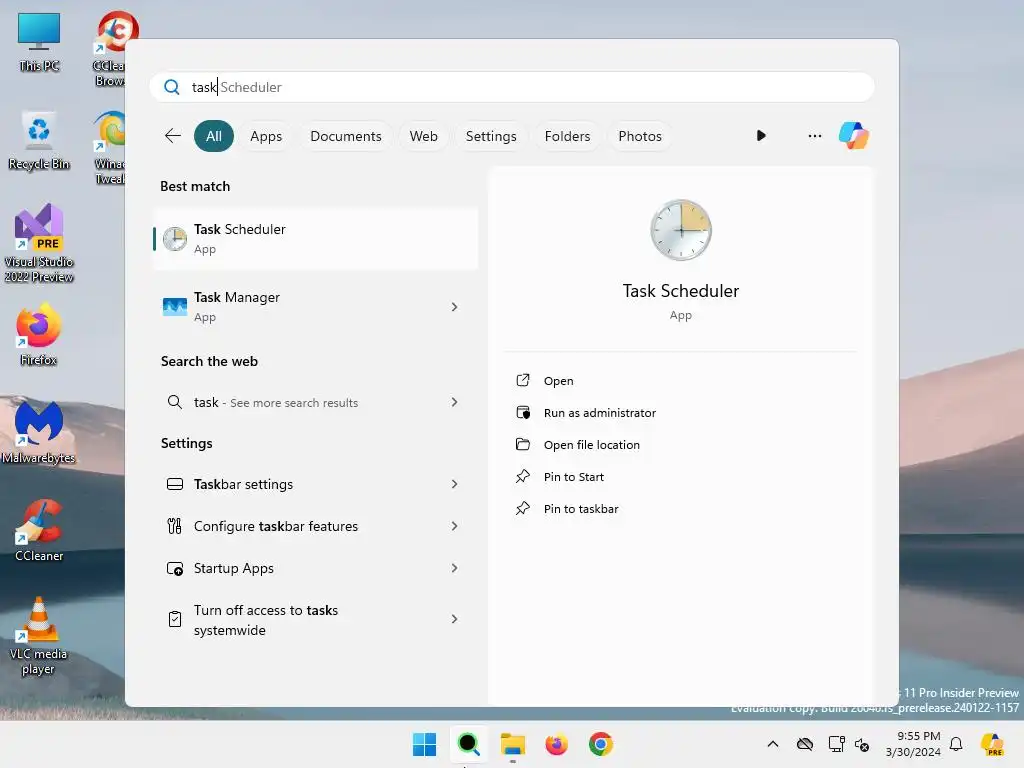Switch to the Apps filter tab

tap(266, 136)
